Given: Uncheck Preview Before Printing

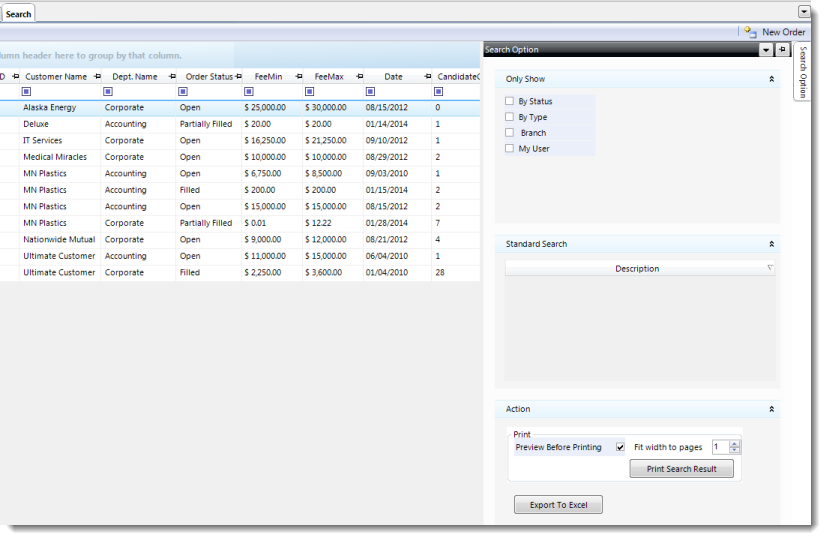Looking at the screenshot, I should pos(620,447).
